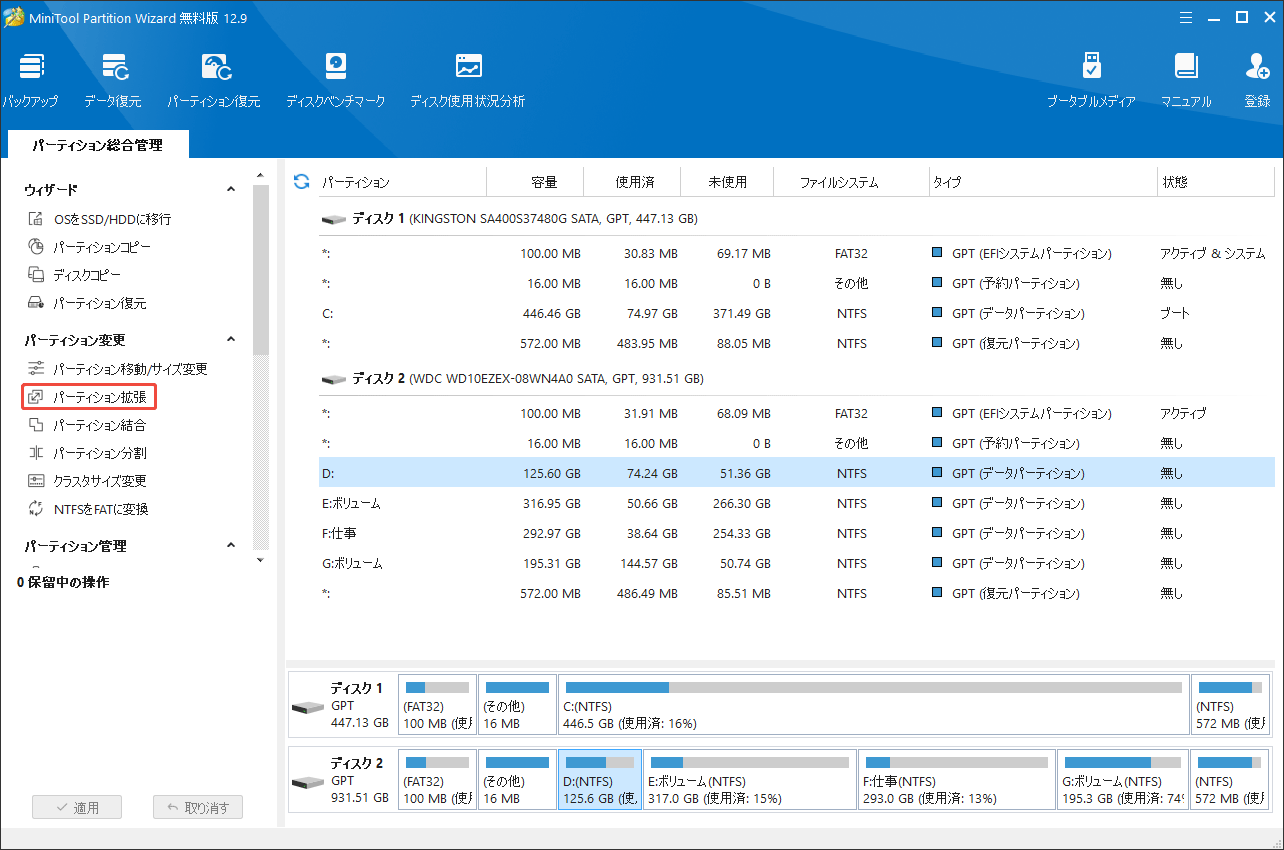Select F:仕事 block in disk map
The image size is (1284, 850).
957,779
